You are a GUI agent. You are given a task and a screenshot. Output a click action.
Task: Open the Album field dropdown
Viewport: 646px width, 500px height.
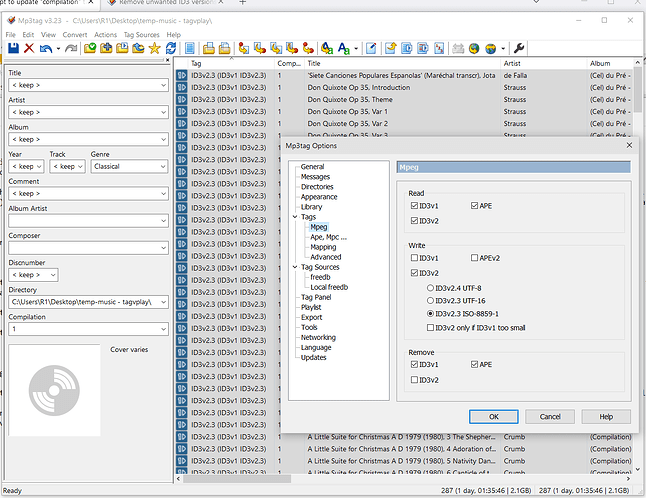point(164,140)
